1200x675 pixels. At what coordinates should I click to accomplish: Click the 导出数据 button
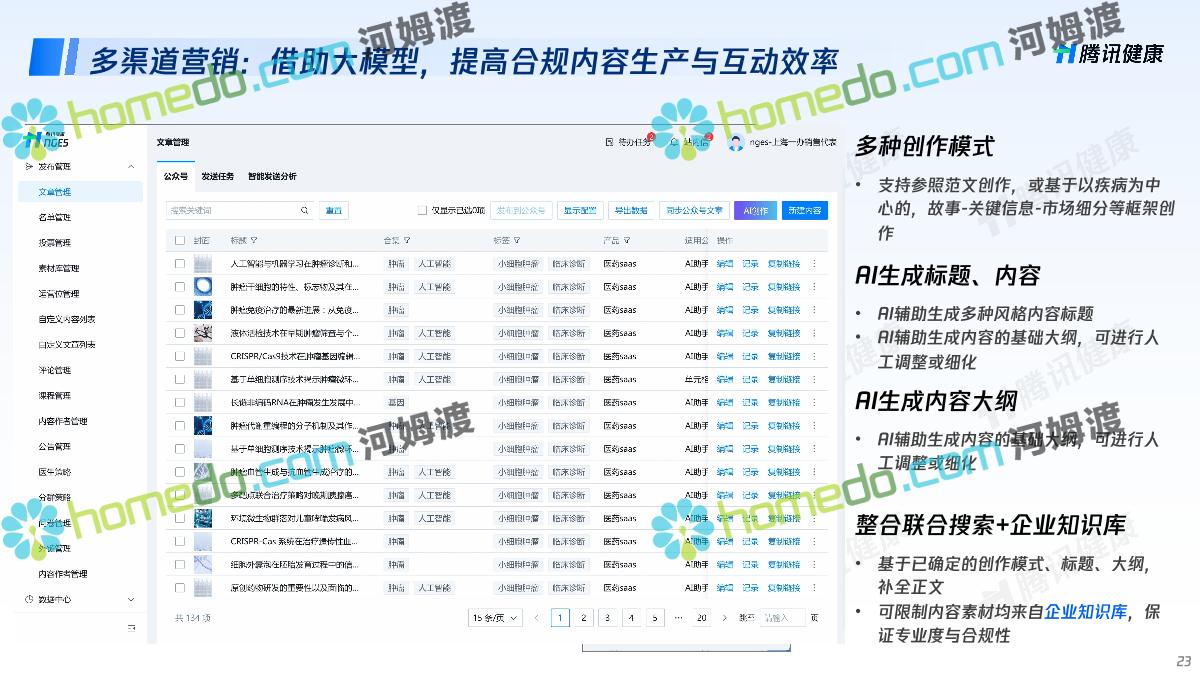click(631, 211)
